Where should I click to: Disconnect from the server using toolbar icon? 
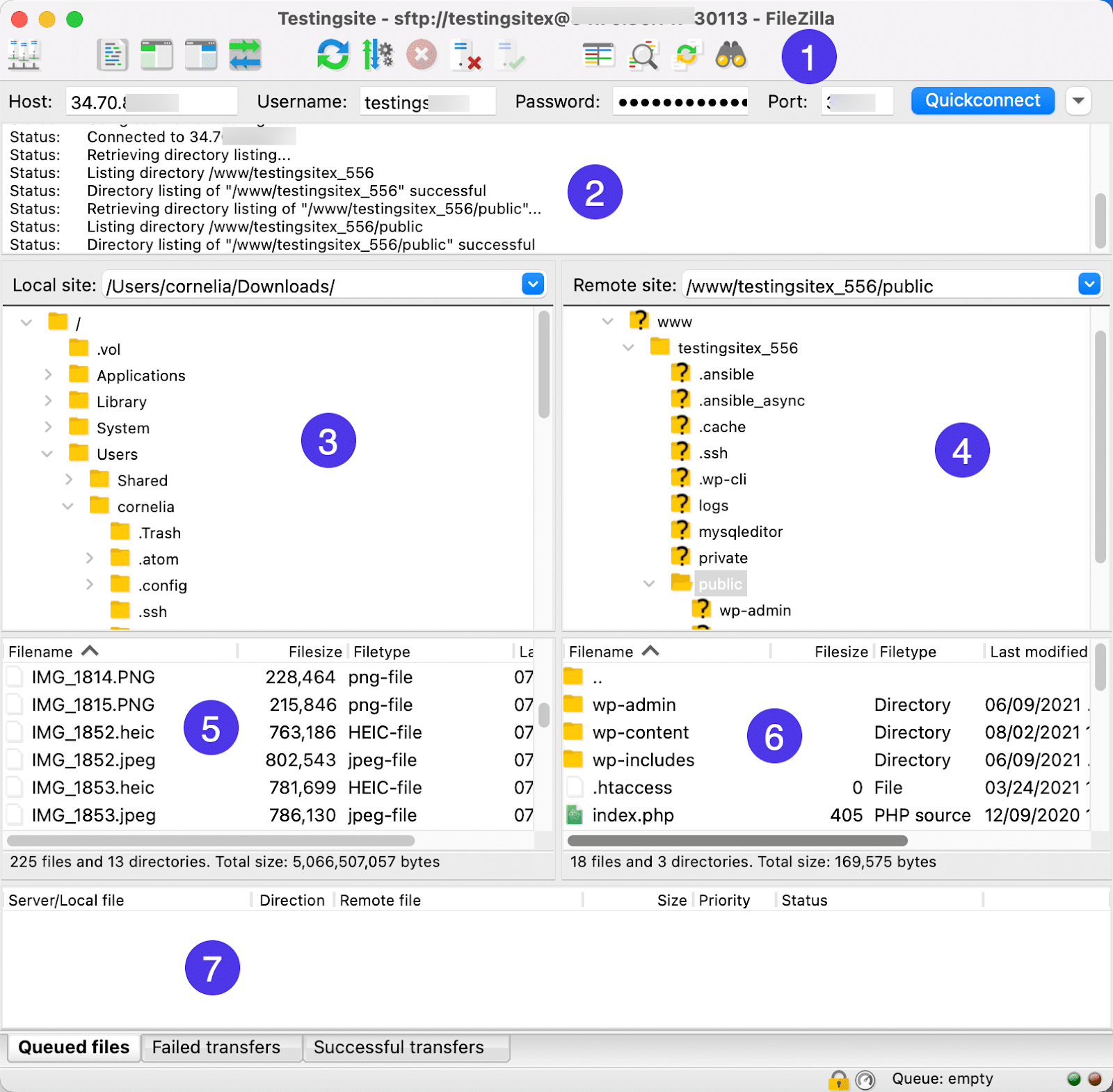[467, 54]
